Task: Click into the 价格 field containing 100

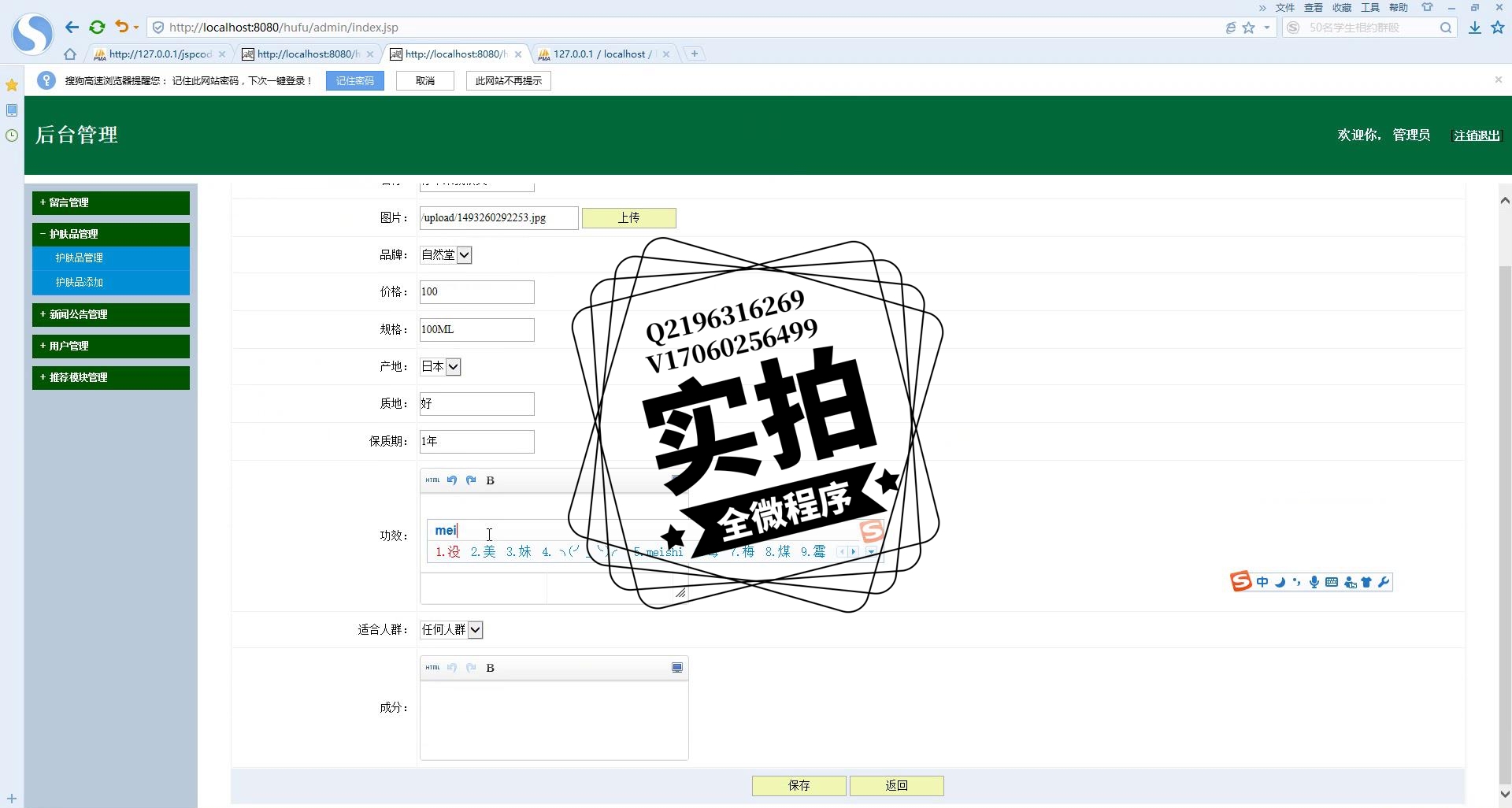Action: pyautogui.click(x=477, y=292)
